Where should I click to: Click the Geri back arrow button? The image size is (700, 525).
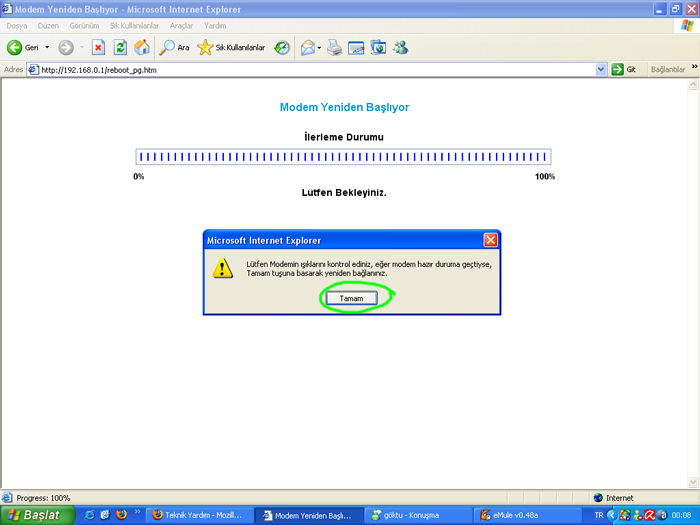pyautogui.click(x=23, y=47)
